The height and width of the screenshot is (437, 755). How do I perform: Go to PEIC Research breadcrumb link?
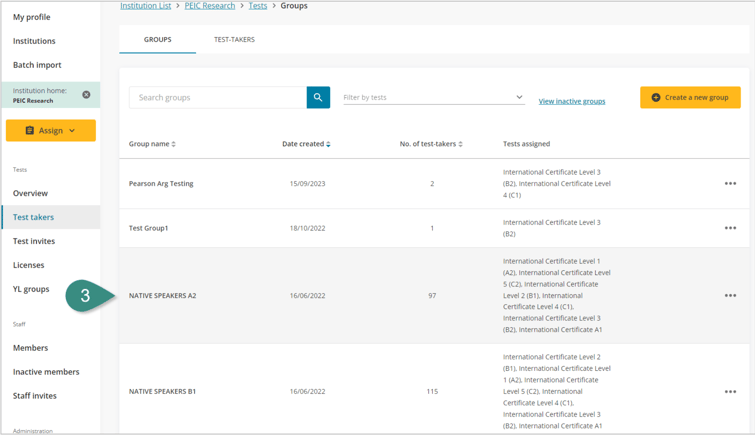pyautogui.click(x=210, y=6)
